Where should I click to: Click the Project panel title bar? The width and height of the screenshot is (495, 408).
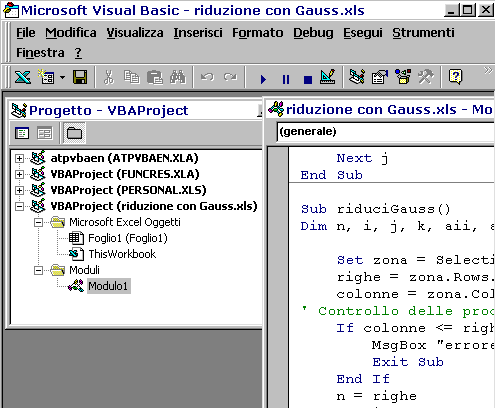tap(135, 110)
